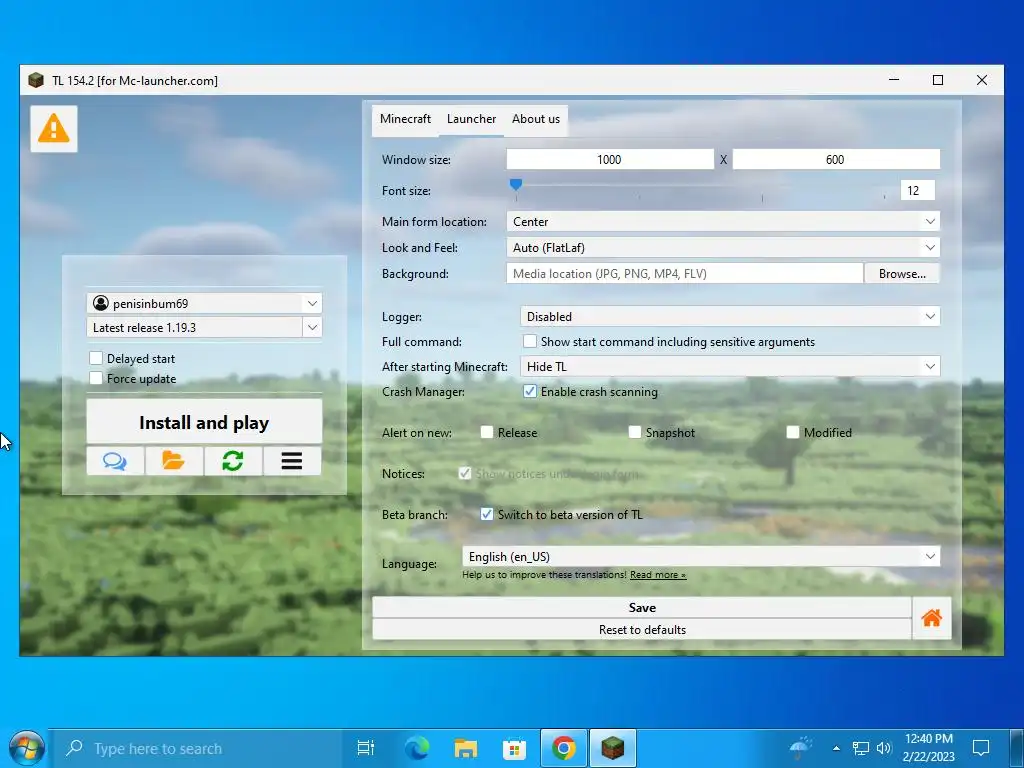The height and width of the screenshot is (768, 1024).
Task: Switch to the About us tab
Action: click(536, 120)
